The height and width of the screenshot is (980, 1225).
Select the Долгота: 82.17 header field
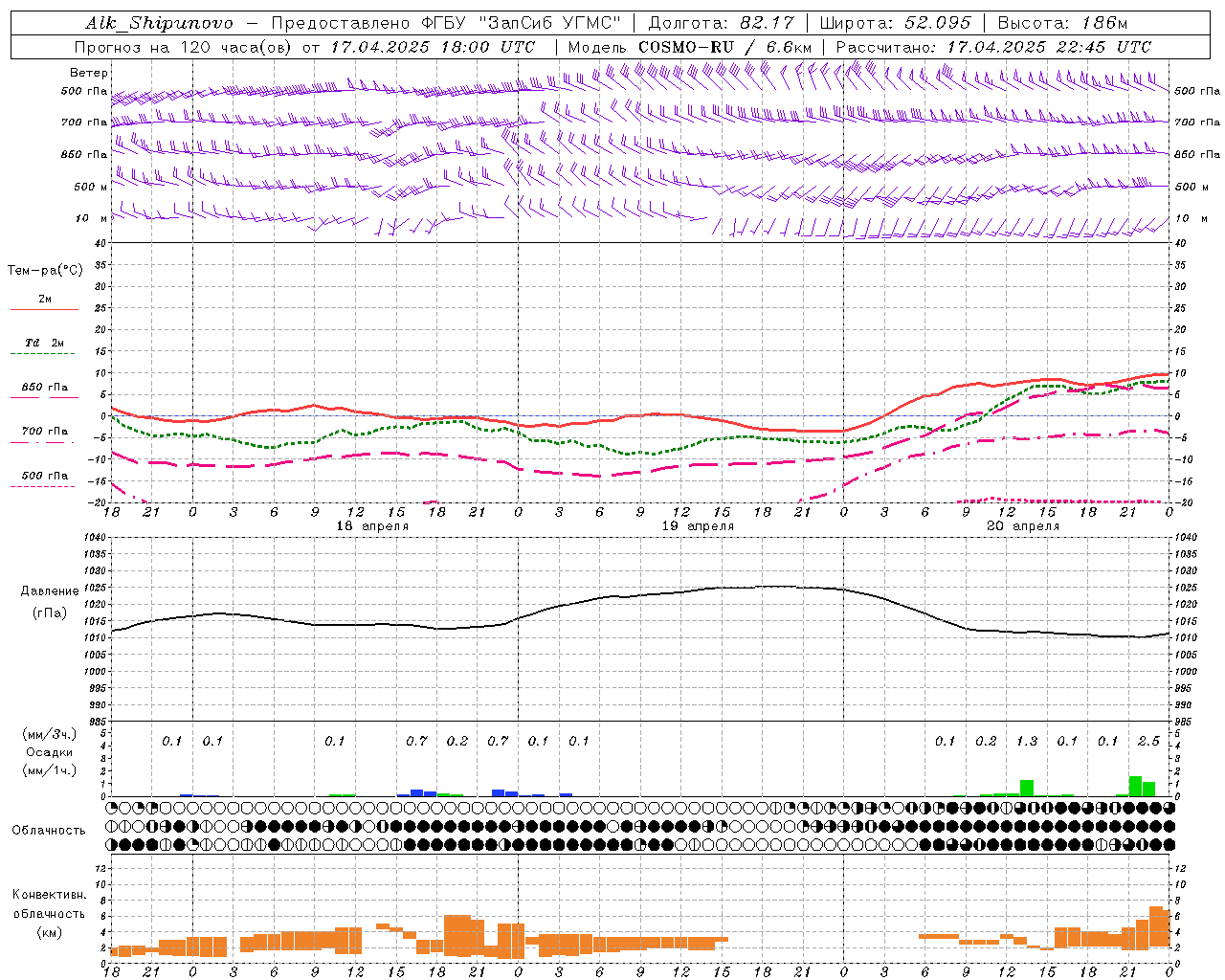pyautogui.click(x=721, y=23)
